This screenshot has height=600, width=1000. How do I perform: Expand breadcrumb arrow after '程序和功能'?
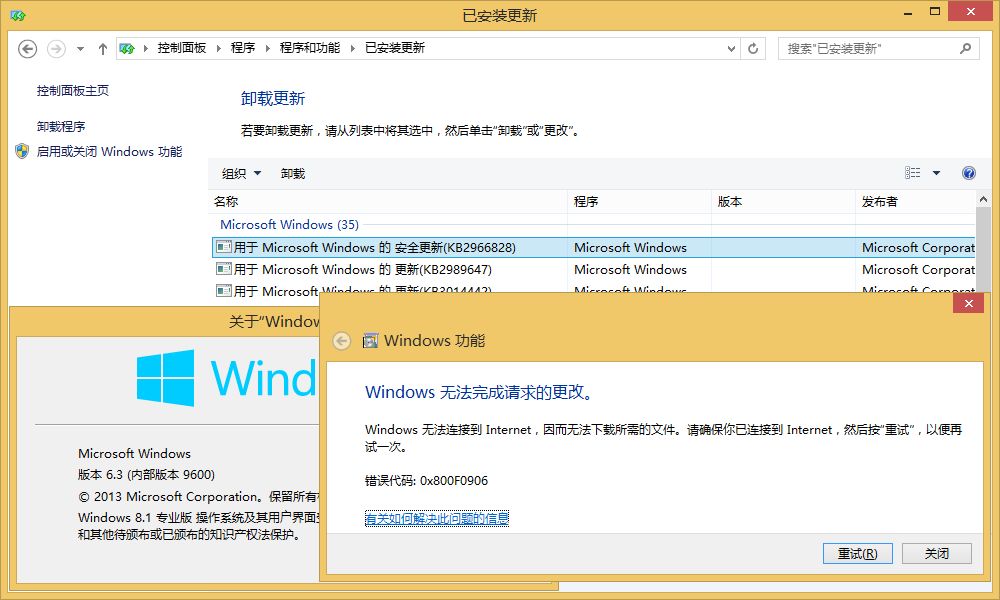coord(352,48)
